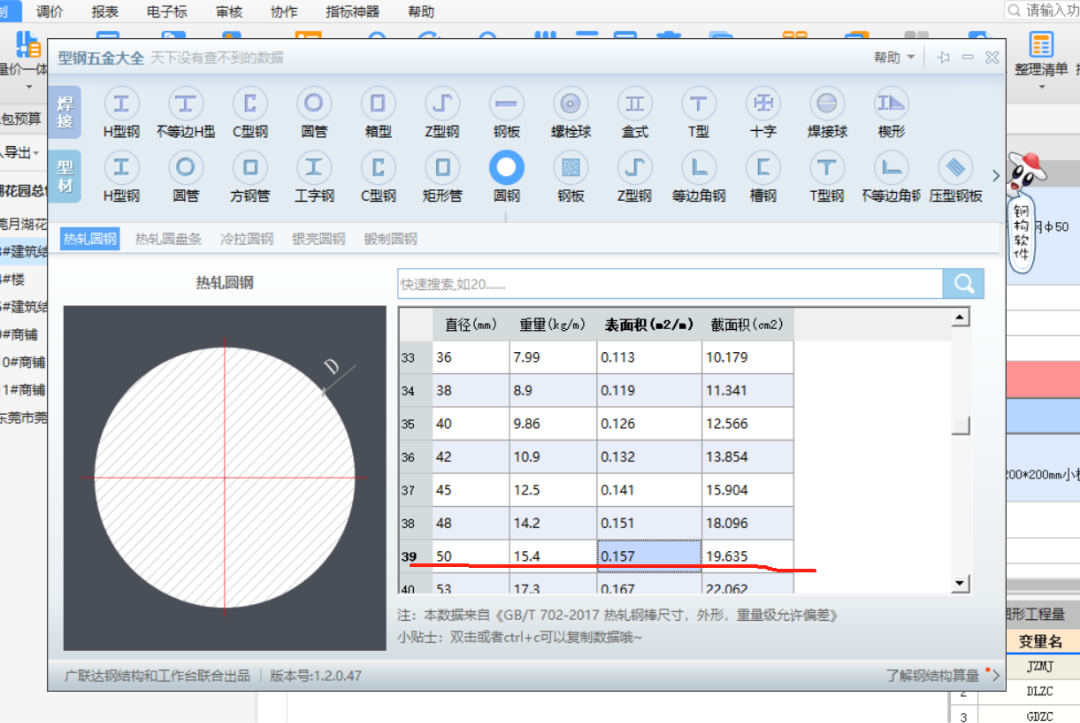Viewport: 1080px width, 723px height.
Task: Open the 报表 menu
Action: [x=105, y=11]
